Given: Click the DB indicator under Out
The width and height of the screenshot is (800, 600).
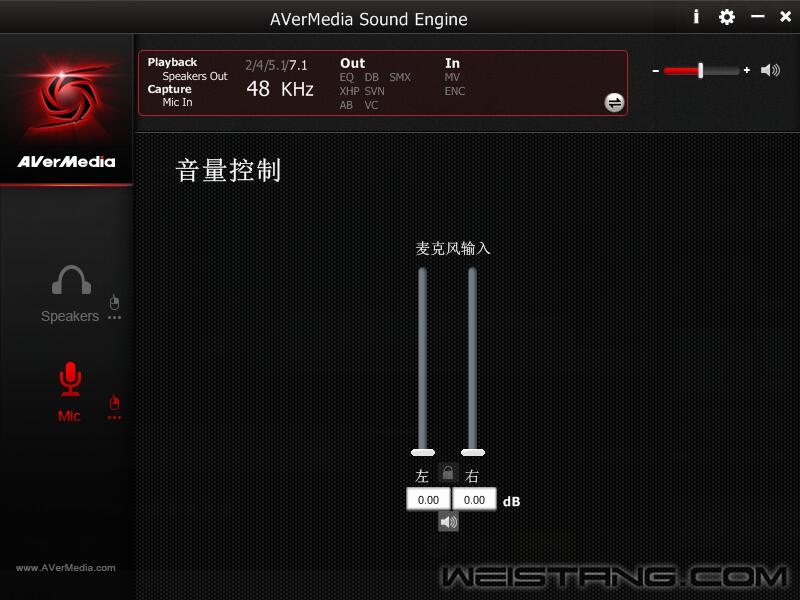Looking at the screenshot, I should point(371,78).
